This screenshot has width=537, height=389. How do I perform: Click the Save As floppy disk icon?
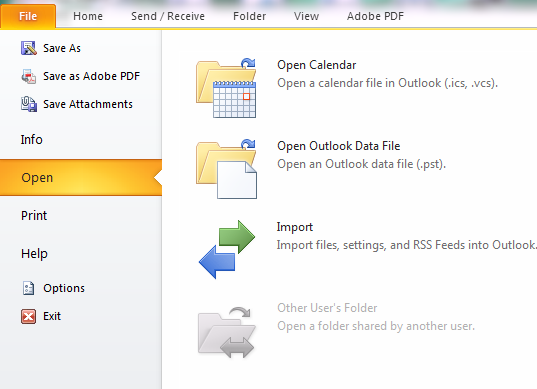click(x=28, y=48)
